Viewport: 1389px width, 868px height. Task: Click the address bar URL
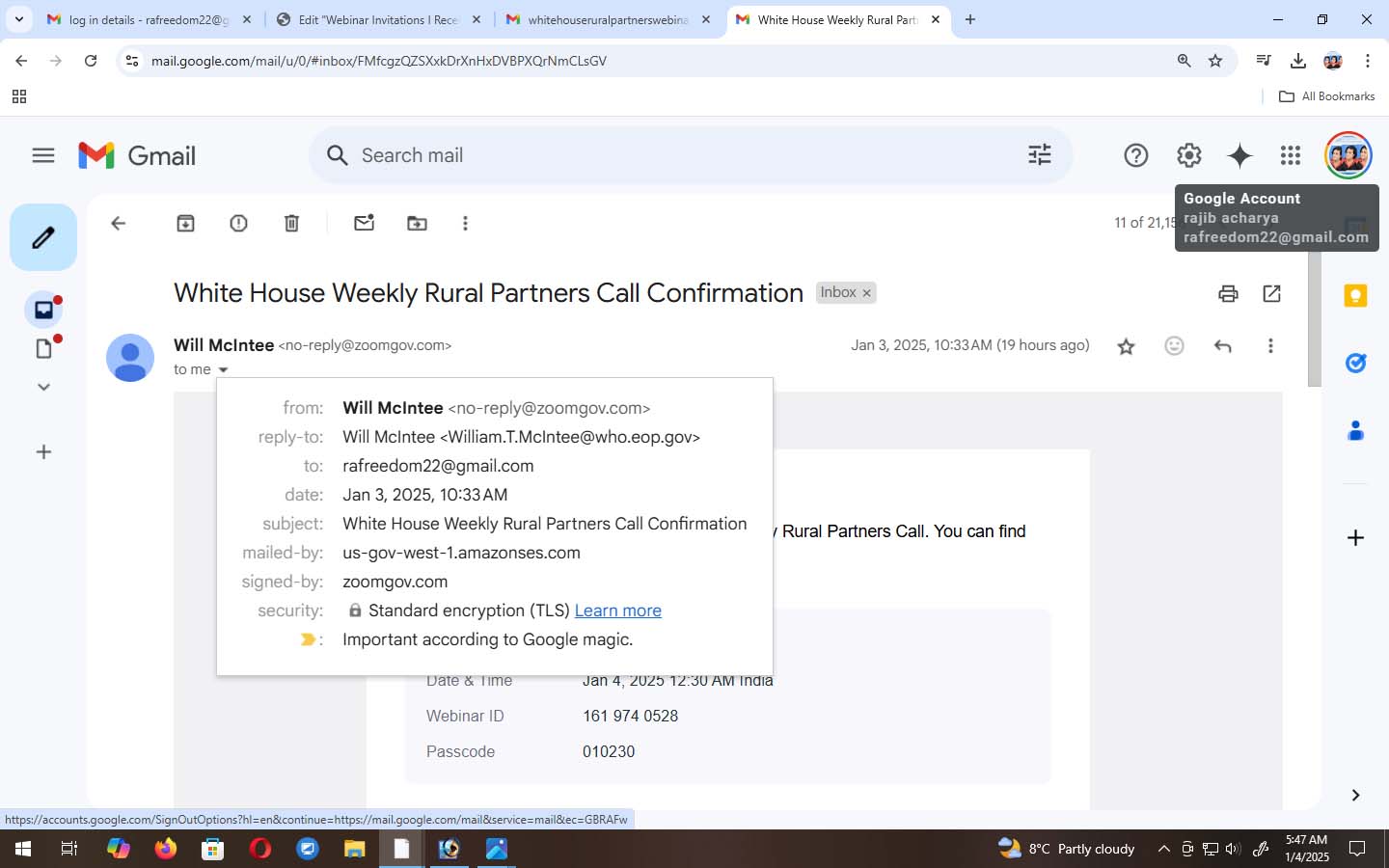tap(378, 61)
